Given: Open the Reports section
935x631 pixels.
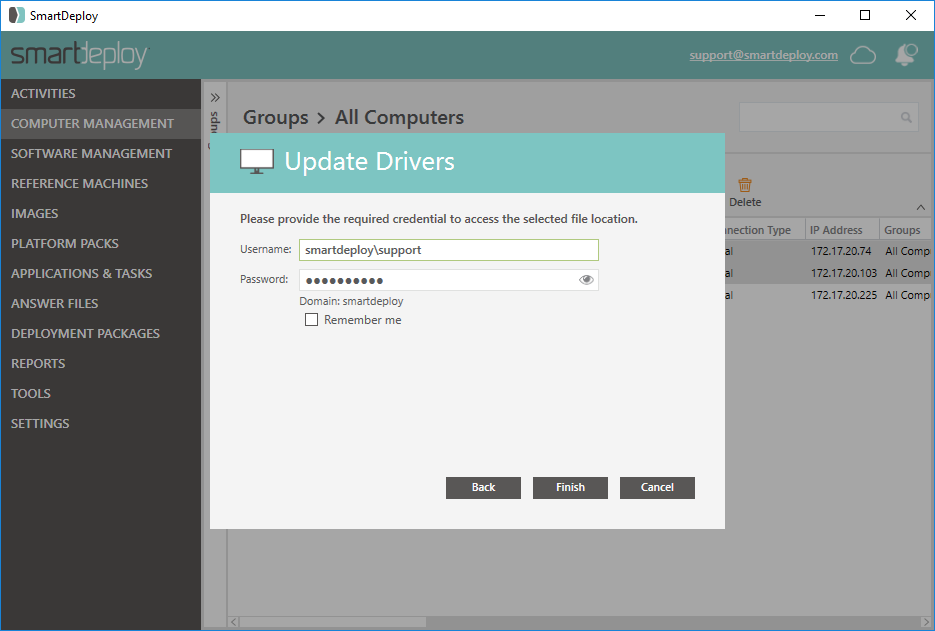Looking at the screenshot, I should coord(101,363).
